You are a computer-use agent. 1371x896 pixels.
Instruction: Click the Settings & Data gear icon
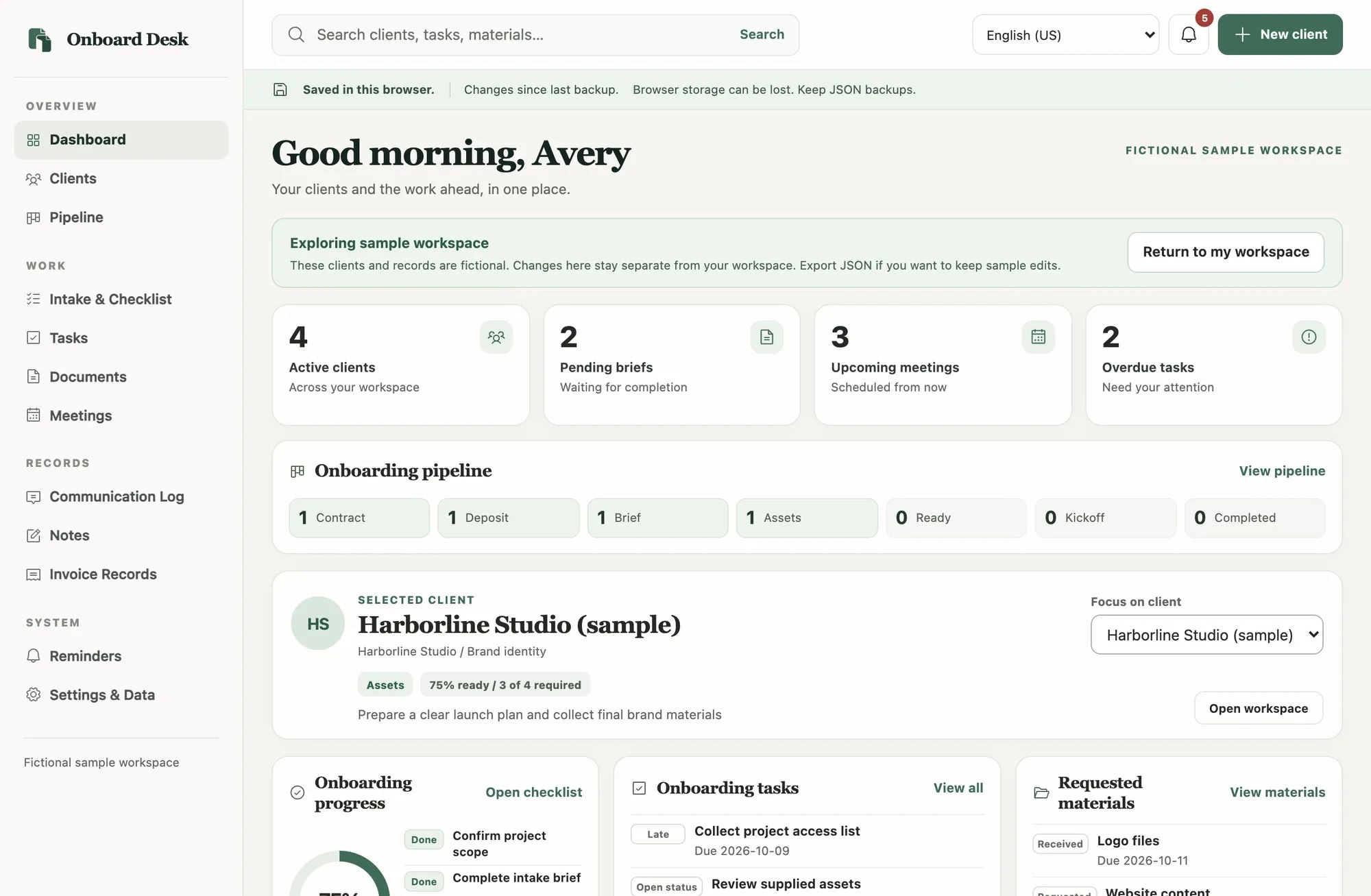pos(34,694)
